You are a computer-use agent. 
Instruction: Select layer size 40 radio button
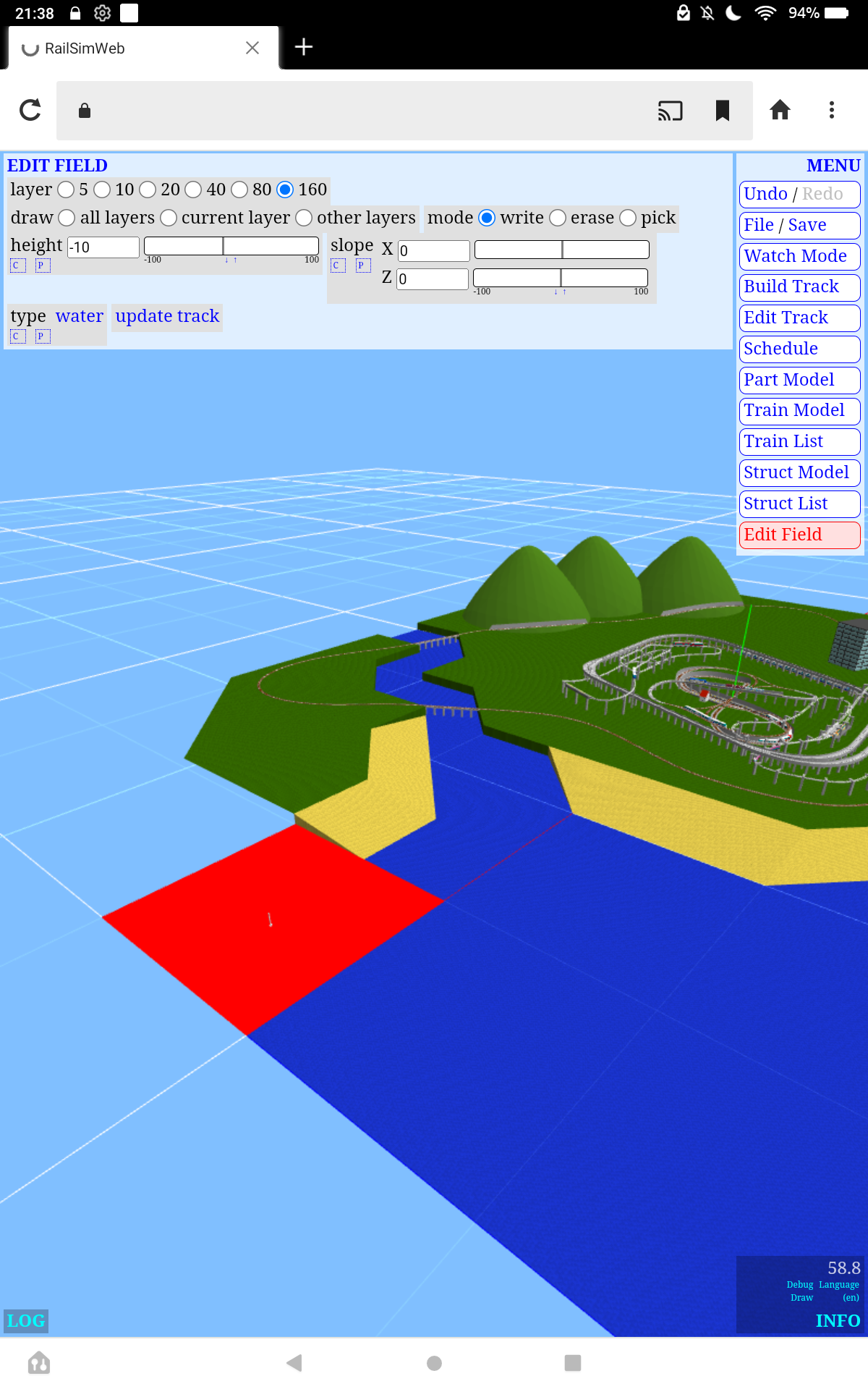[193, 190]
